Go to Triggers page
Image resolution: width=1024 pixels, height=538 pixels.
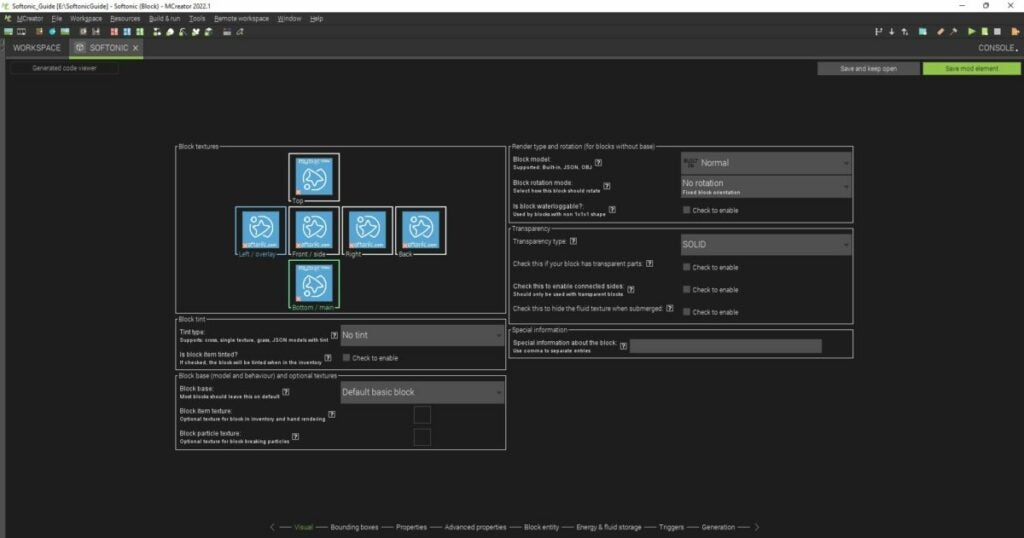click(x=671, y=527)
